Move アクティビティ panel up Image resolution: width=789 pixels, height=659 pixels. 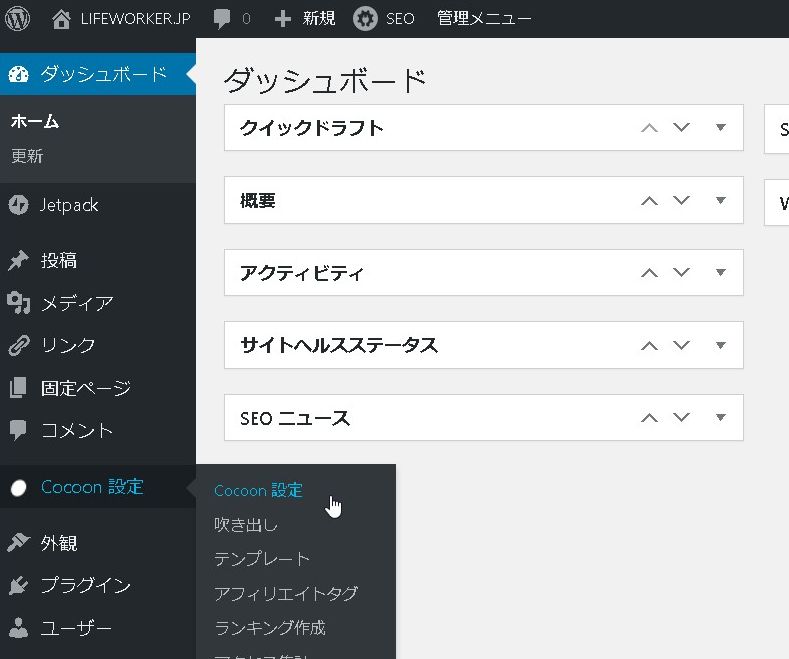coord(649,273)
